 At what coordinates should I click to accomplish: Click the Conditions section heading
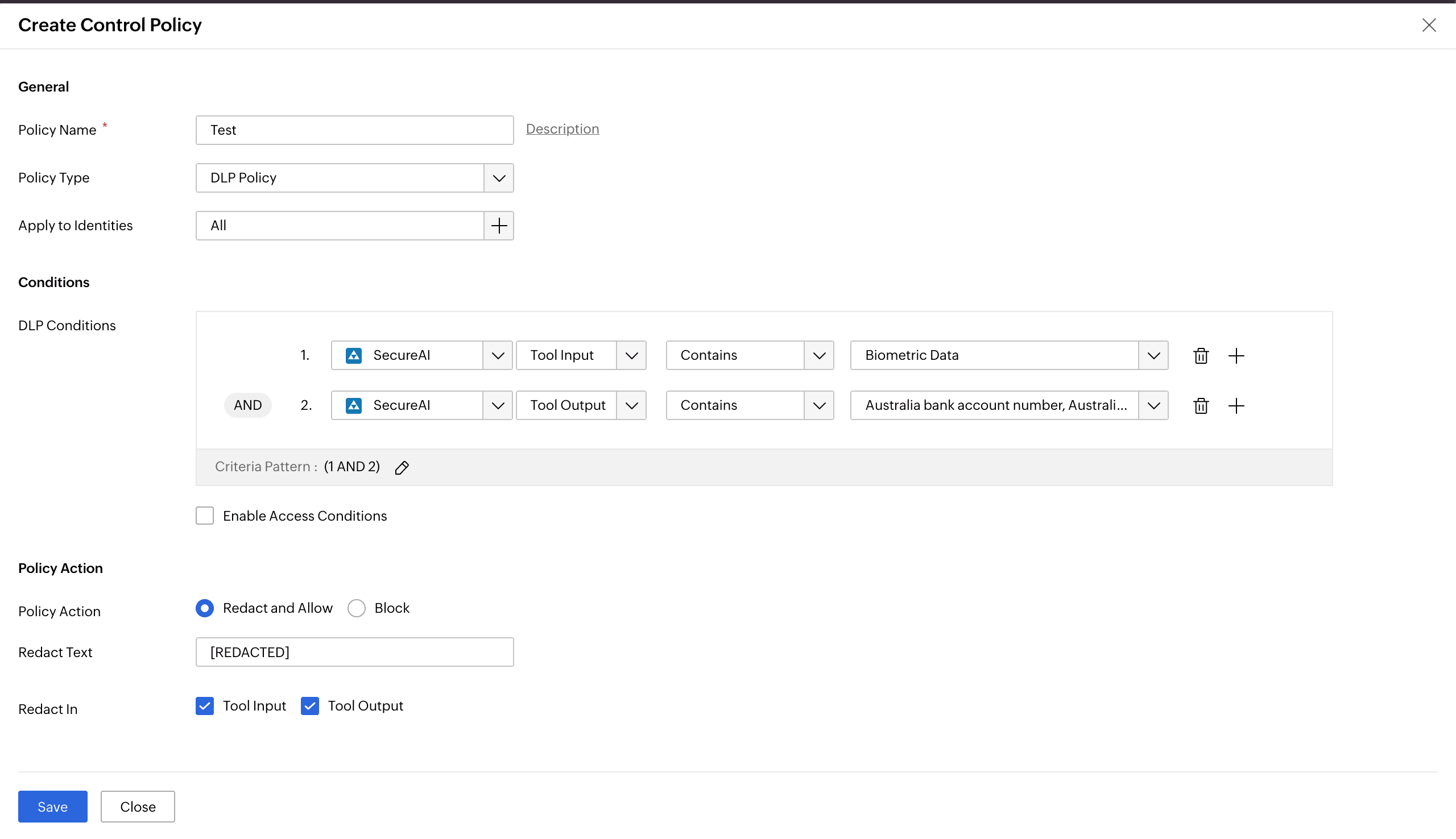coord(53,283)
